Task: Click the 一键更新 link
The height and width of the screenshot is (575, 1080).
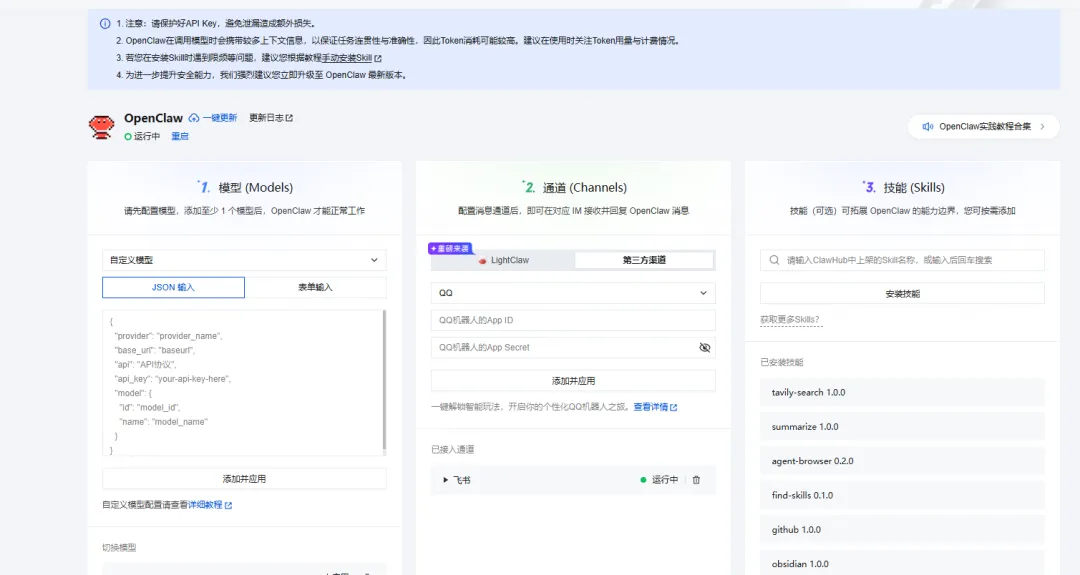Action: (220, 118)
